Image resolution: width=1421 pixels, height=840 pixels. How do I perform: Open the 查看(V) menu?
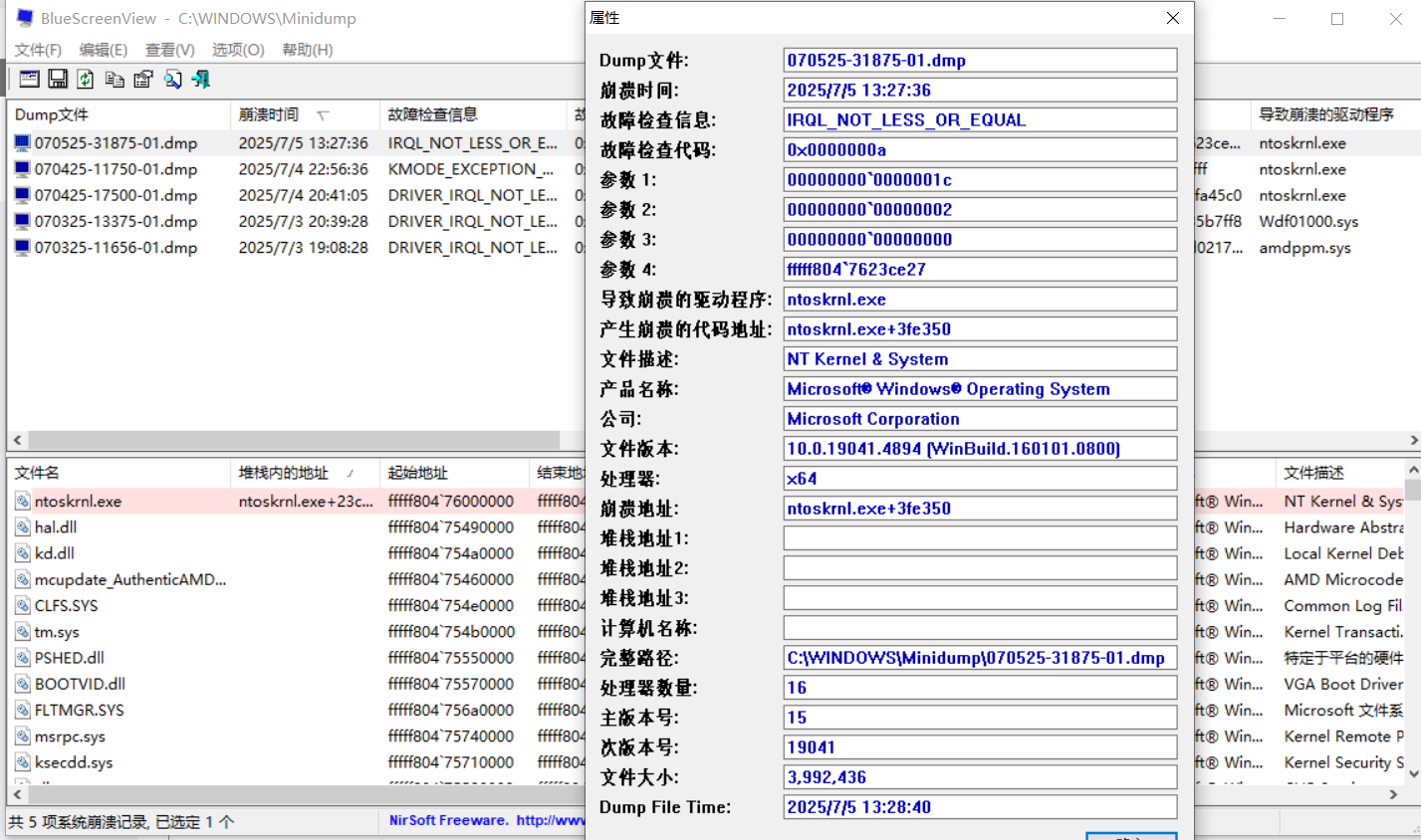[x=169, y=50]
